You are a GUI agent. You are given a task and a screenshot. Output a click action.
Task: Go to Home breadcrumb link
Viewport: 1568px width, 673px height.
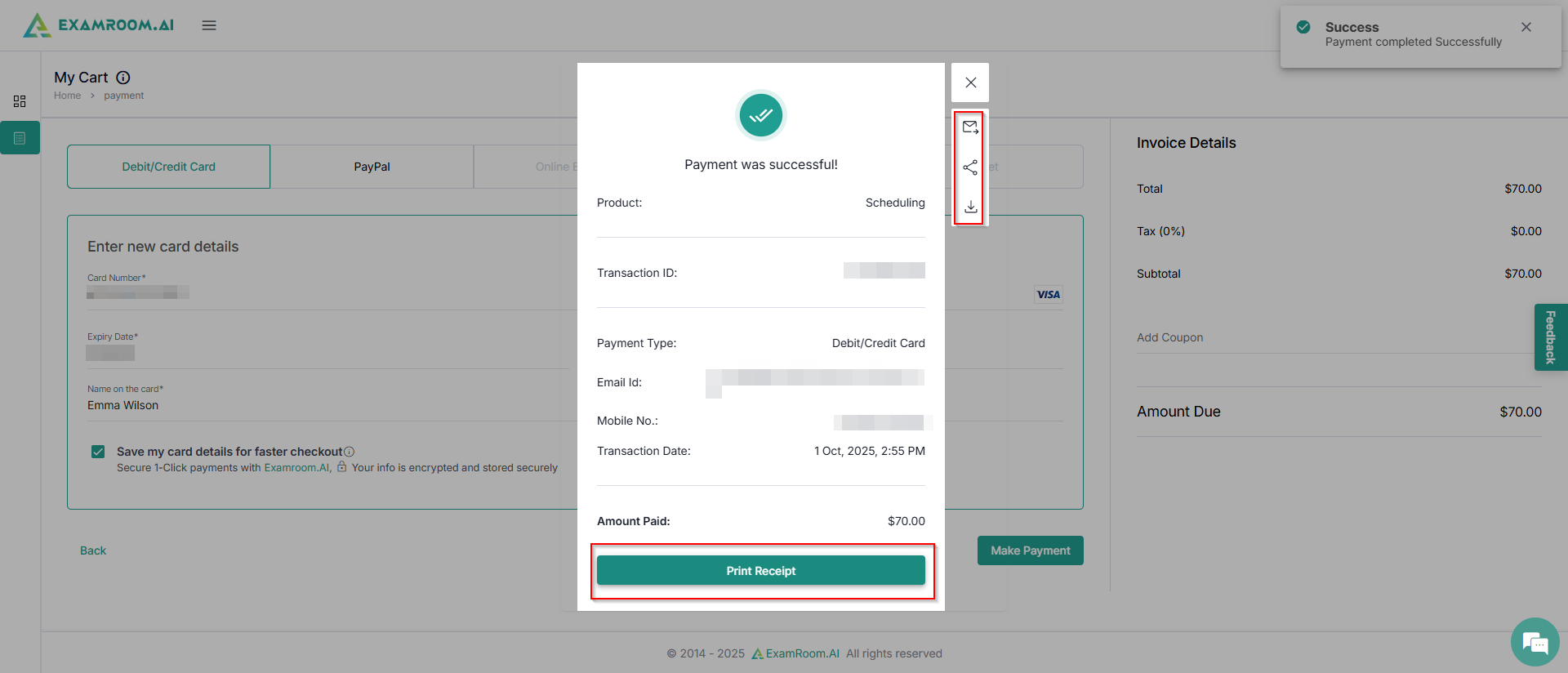(67, 96)
